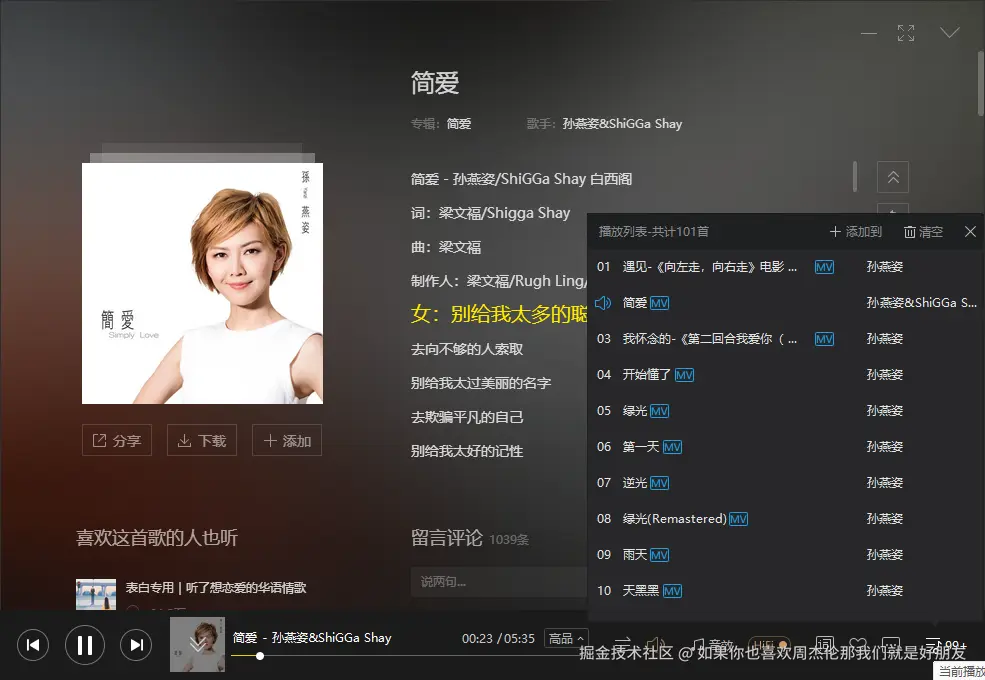985x680 pixels.
Task: Collapse the song detail page via top chevron
Action: click(x=949, y=32)
